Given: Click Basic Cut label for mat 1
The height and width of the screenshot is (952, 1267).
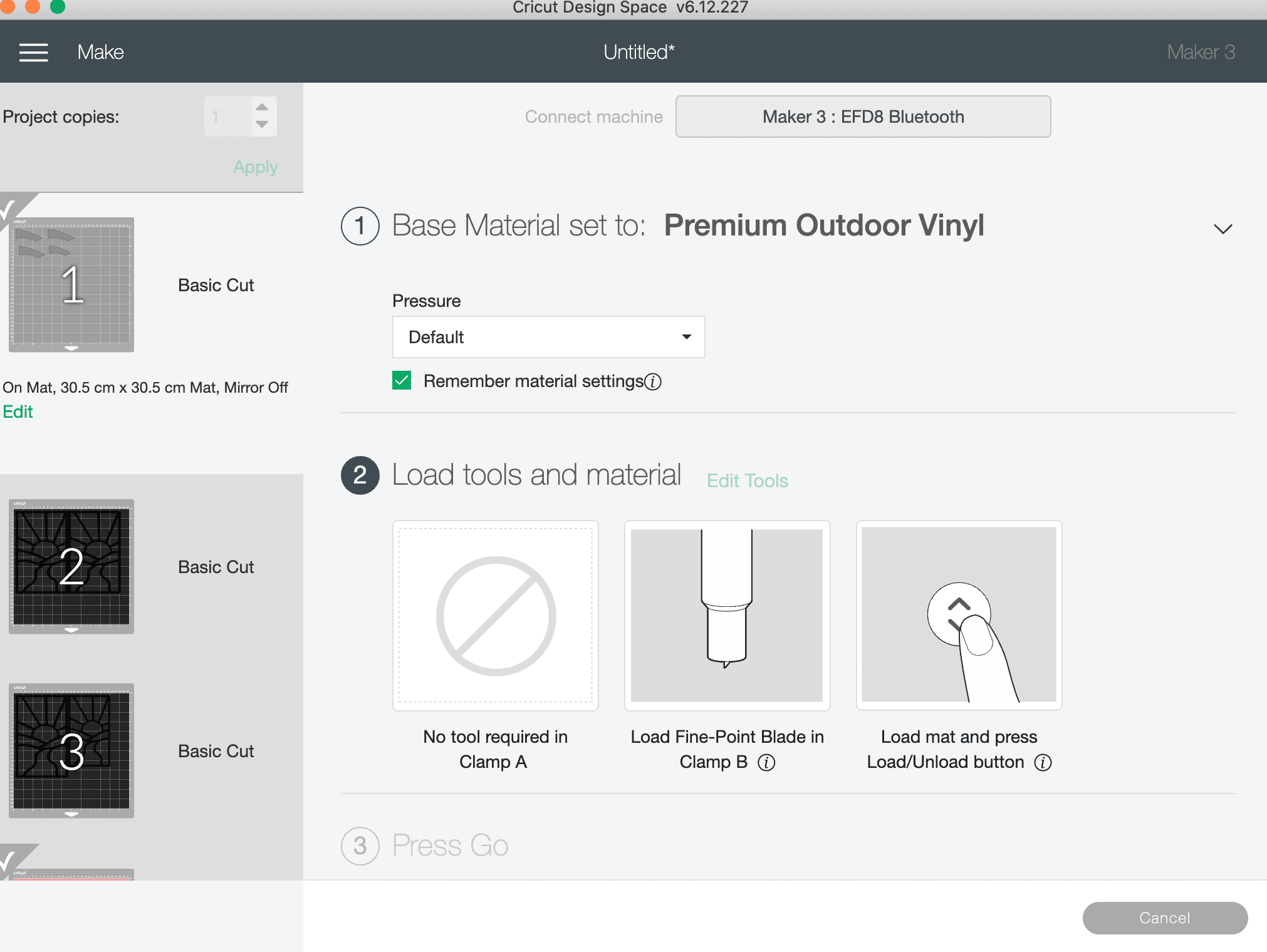Looking at the screenshot, I should click(x=216, y=286).
